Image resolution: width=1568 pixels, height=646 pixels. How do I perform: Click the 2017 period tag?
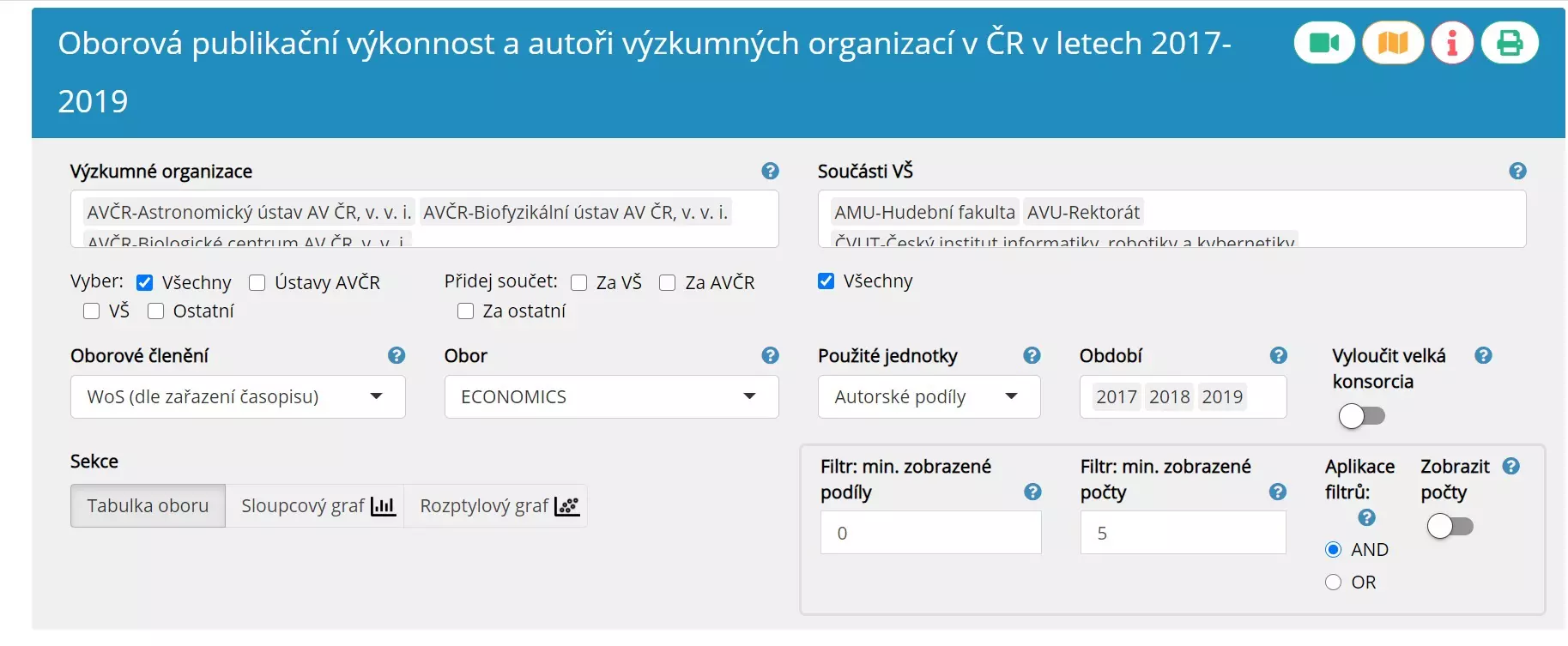point(1116,396)
